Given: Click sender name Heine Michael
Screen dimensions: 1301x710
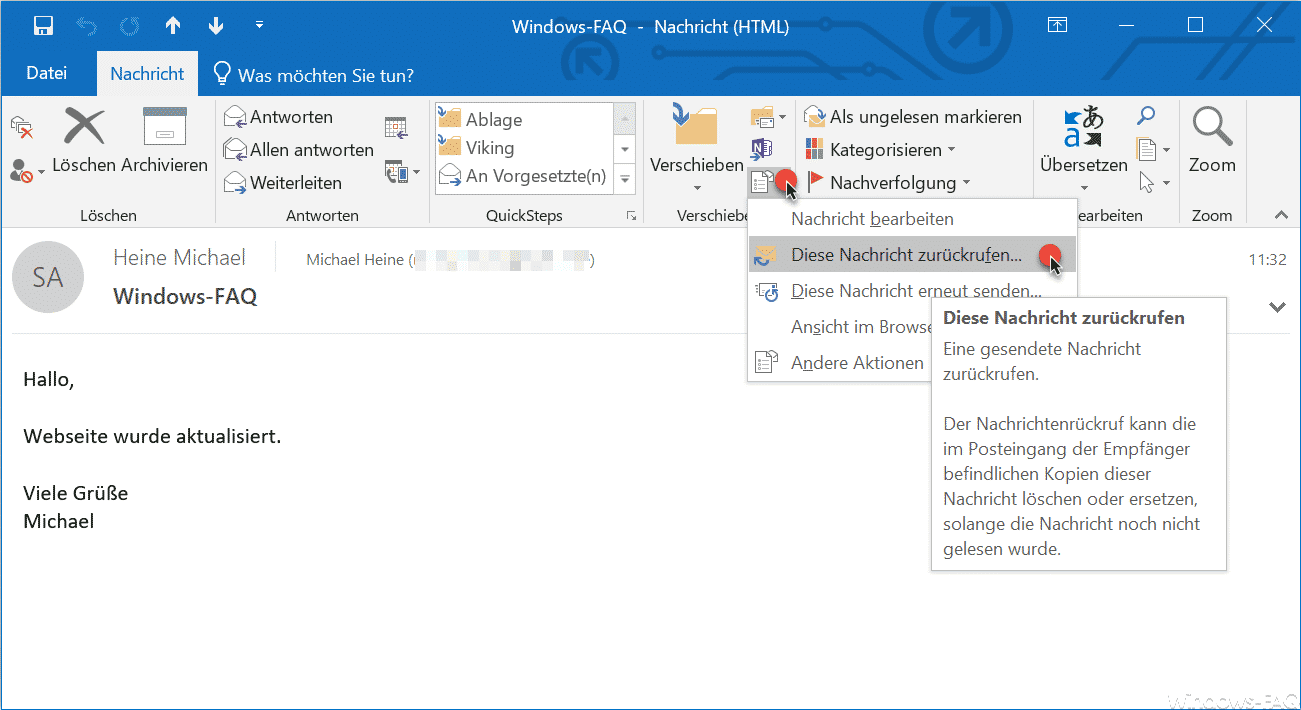Looking at the screenshot, I should pyautogui.click(x=179, y=258).
